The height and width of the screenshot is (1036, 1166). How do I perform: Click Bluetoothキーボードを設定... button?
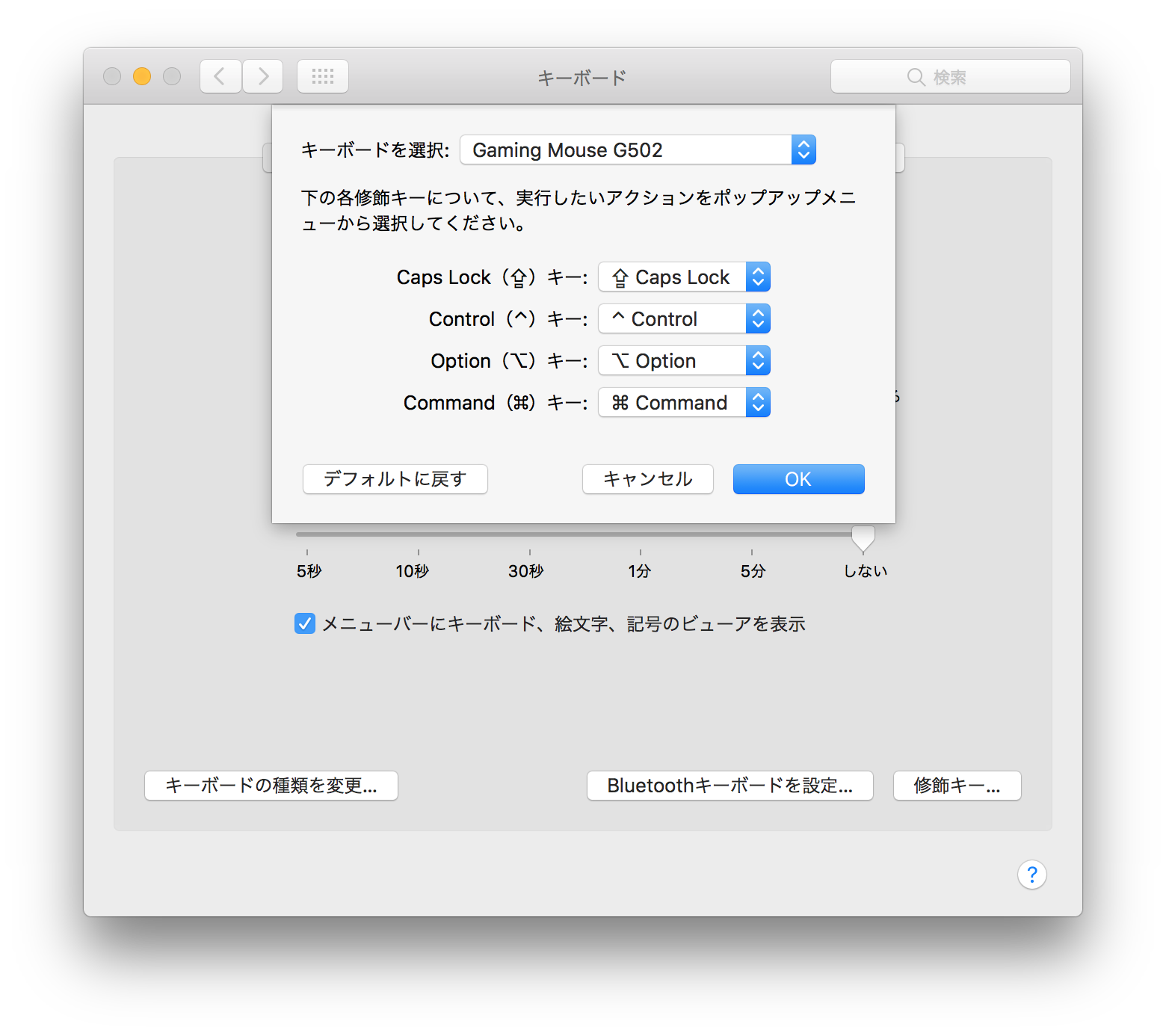tap(730, 786)
